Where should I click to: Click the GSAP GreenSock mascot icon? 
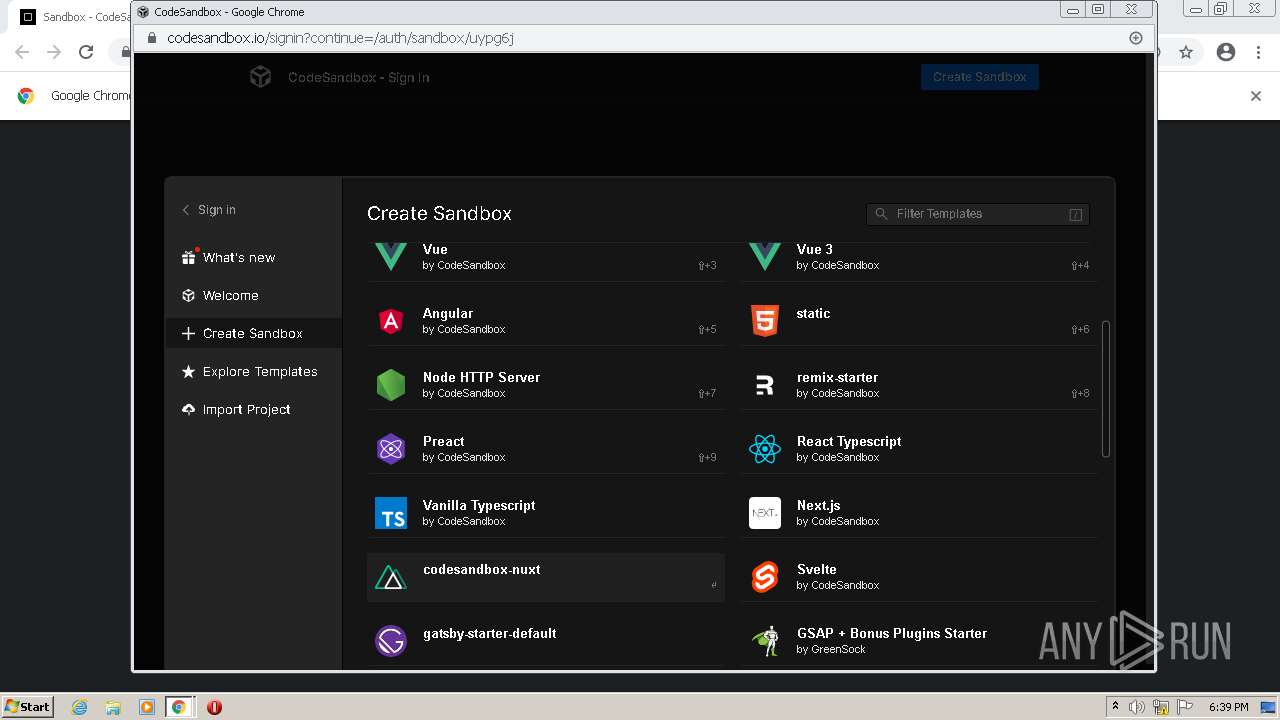(x=765, y=641)
